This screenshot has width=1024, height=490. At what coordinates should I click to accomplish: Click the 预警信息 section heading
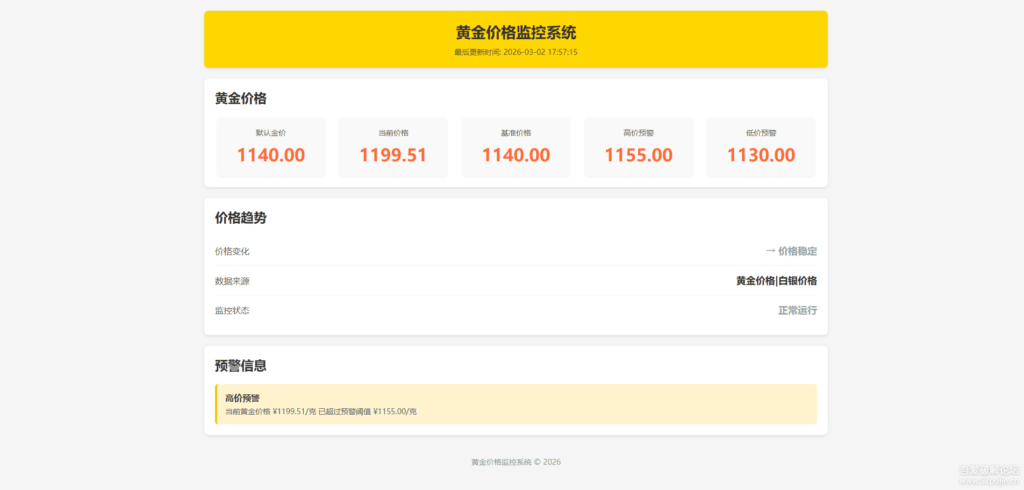(240, 366)
